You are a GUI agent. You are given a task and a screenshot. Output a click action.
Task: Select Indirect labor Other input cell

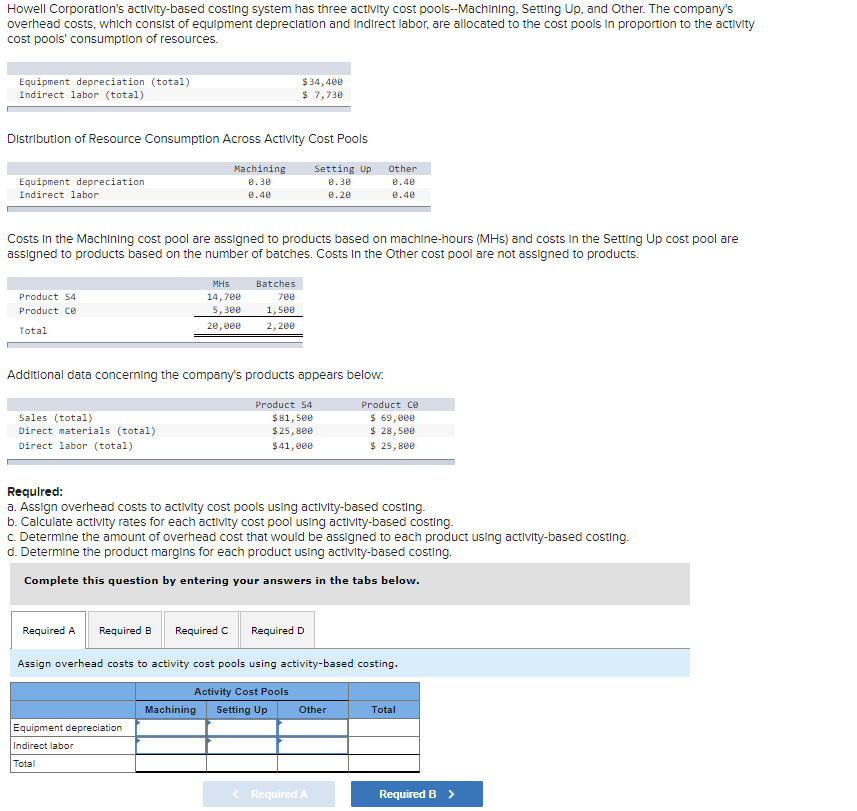313,745
